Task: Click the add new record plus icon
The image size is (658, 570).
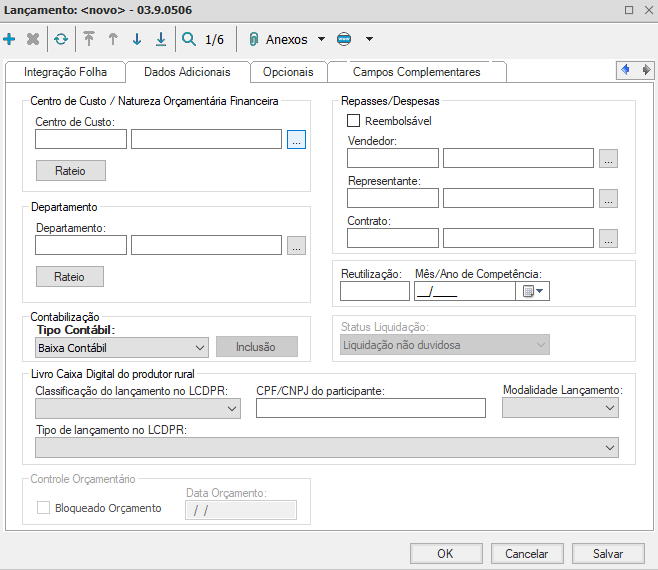Action: coord(10,40)
